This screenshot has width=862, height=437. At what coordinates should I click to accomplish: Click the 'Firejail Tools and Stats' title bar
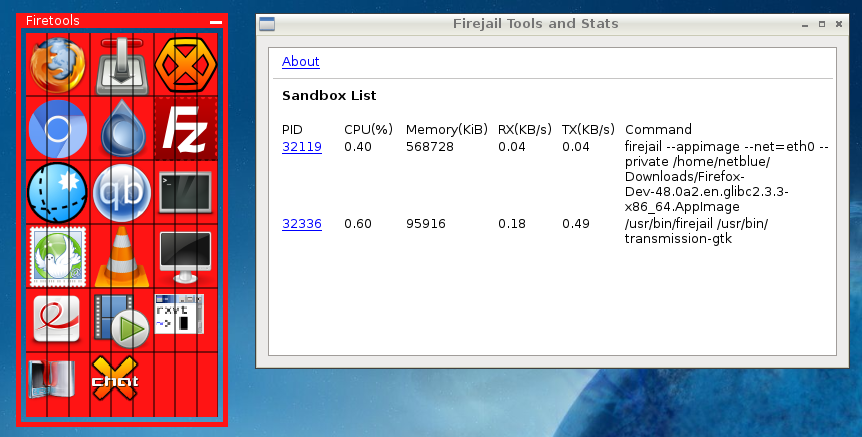535,24
